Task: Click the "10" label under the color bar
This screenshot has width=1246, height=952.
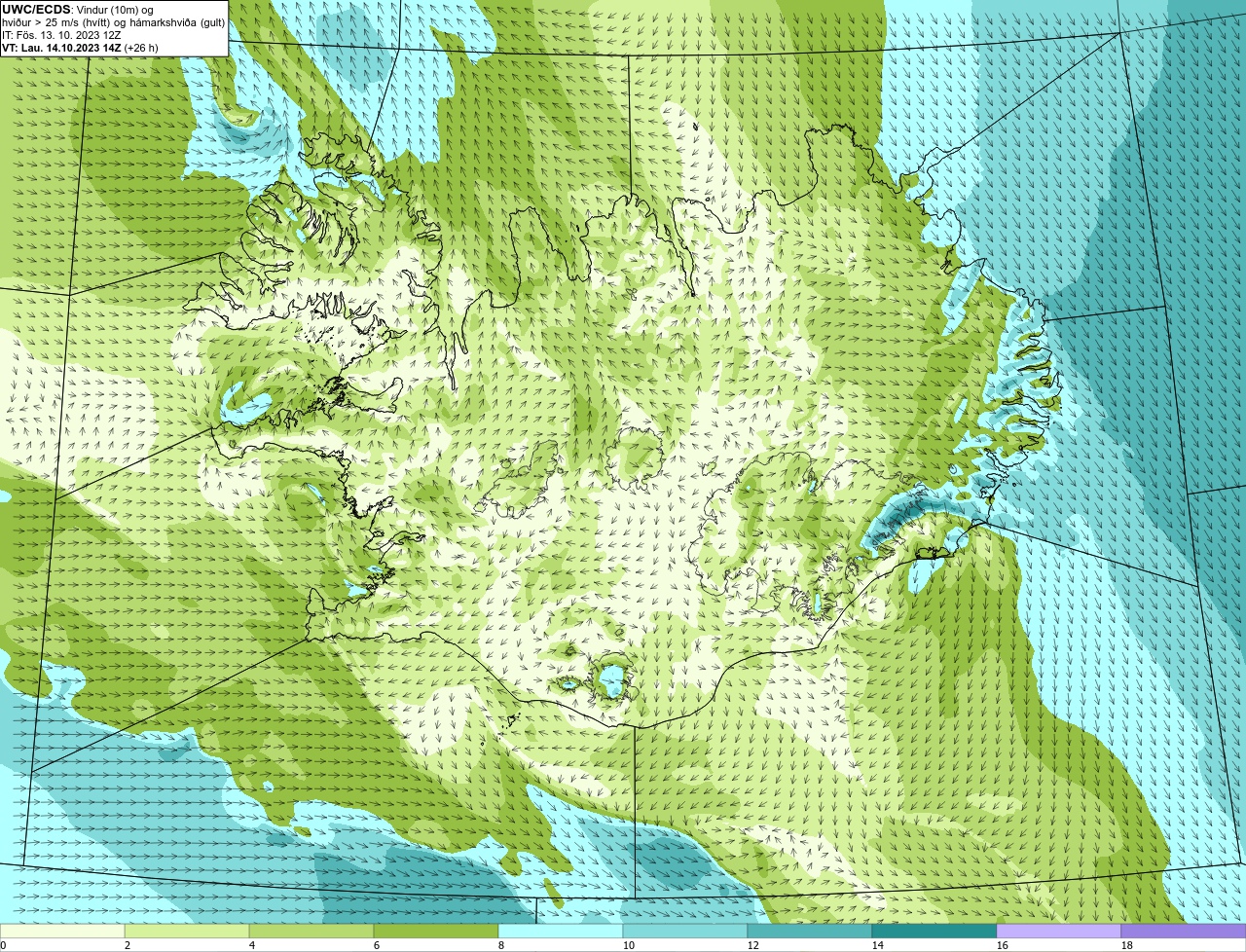Action: pos(629,945)
